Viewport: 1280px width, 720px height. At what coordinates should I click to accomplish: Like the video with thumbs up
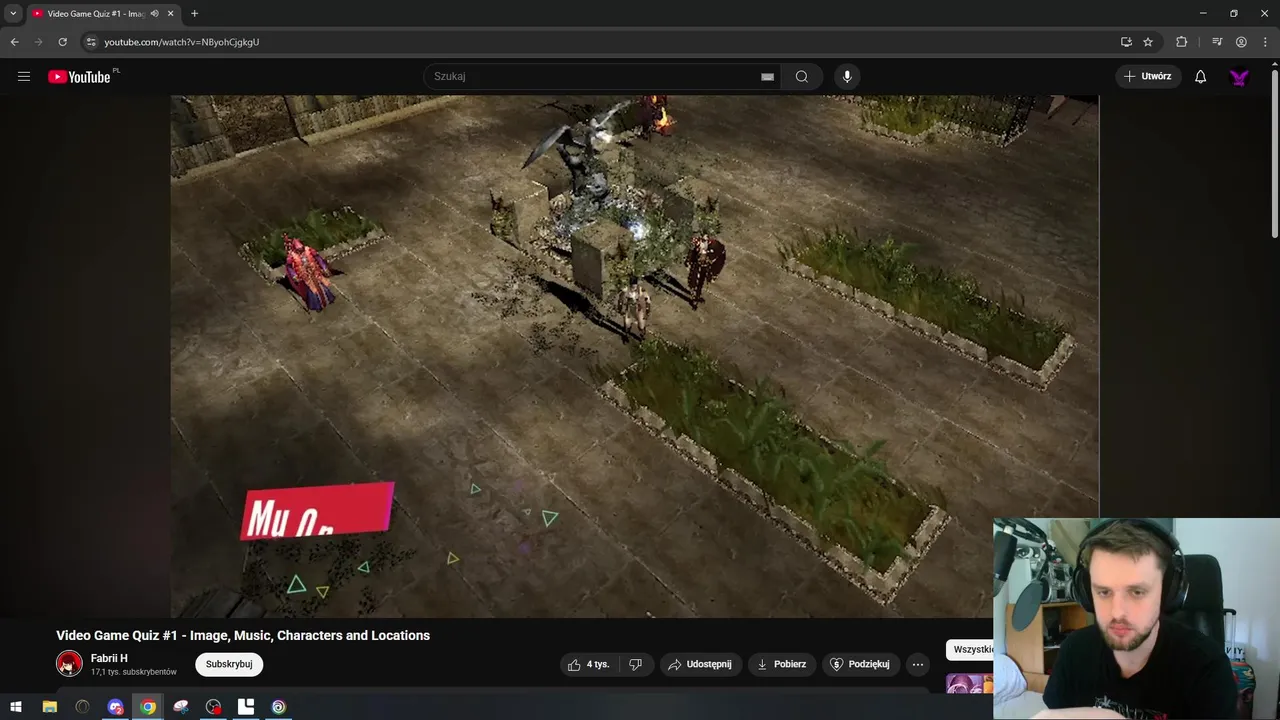(x=588, y=664)
